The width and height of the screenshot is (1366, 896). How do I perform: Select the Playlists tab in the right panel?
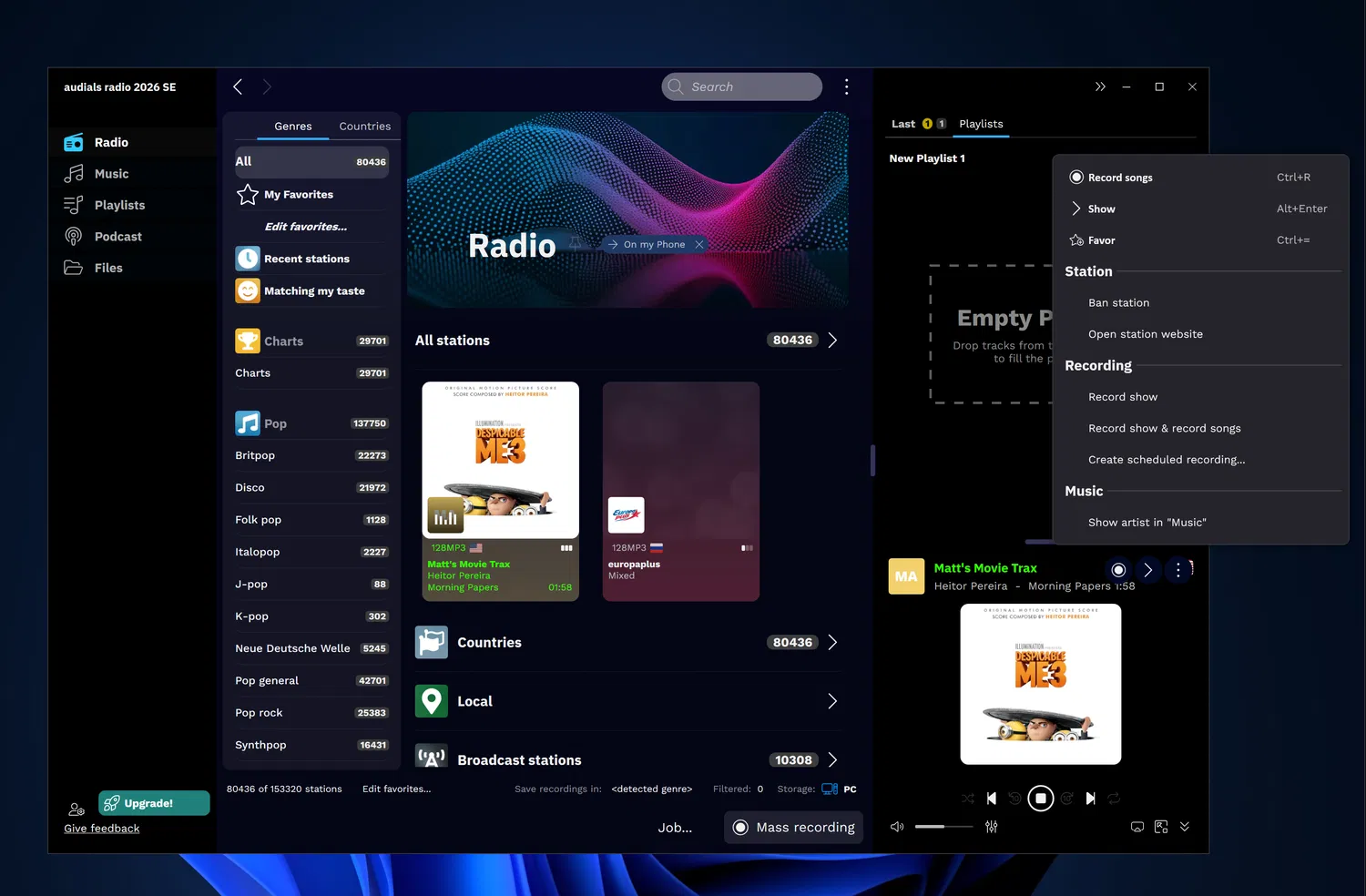(981, 124)
